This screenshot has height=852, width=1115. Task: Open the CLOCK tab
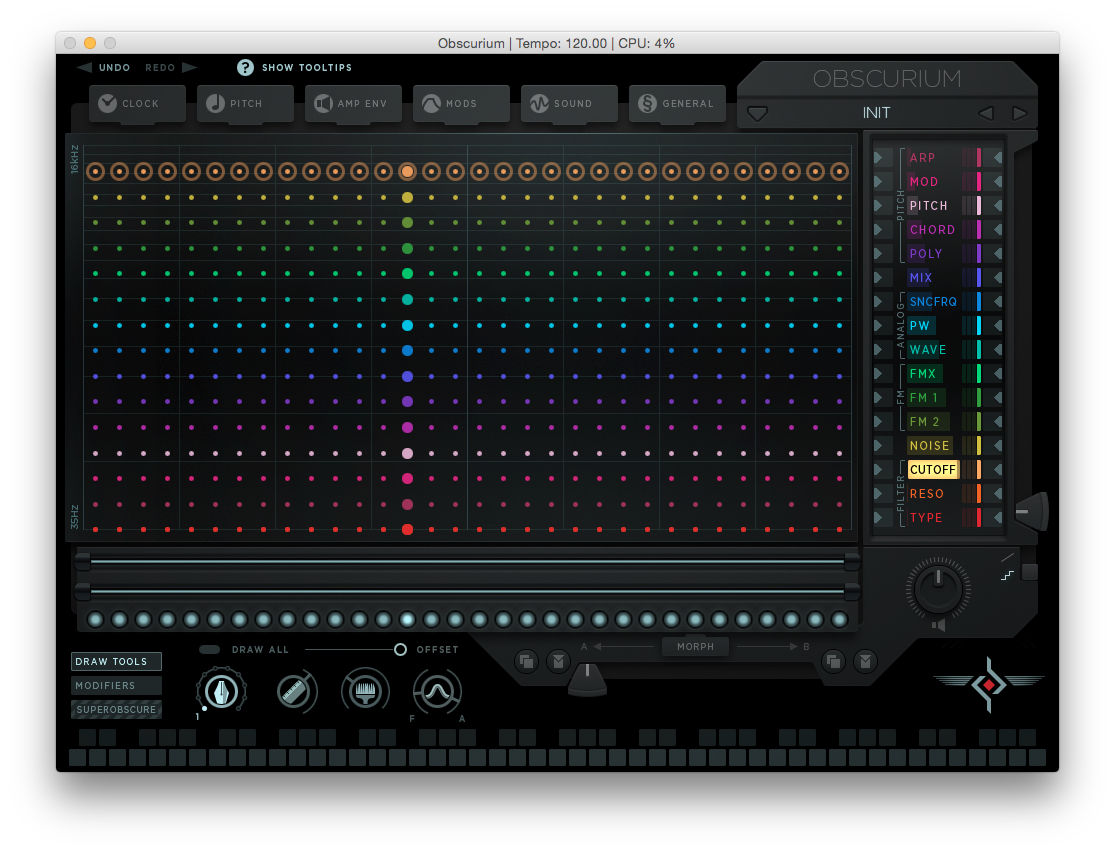pos(137,104)
